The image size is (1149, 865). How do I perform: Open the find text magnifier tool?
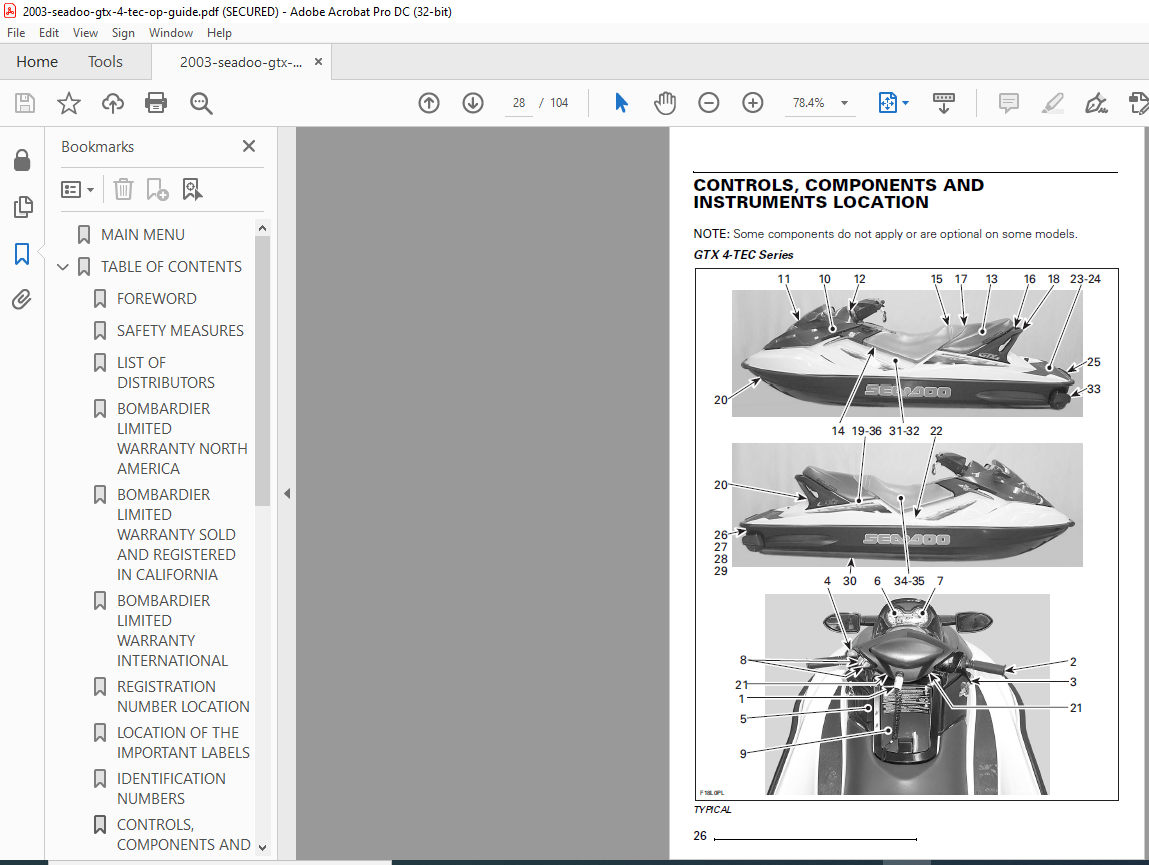coord(201,103)
